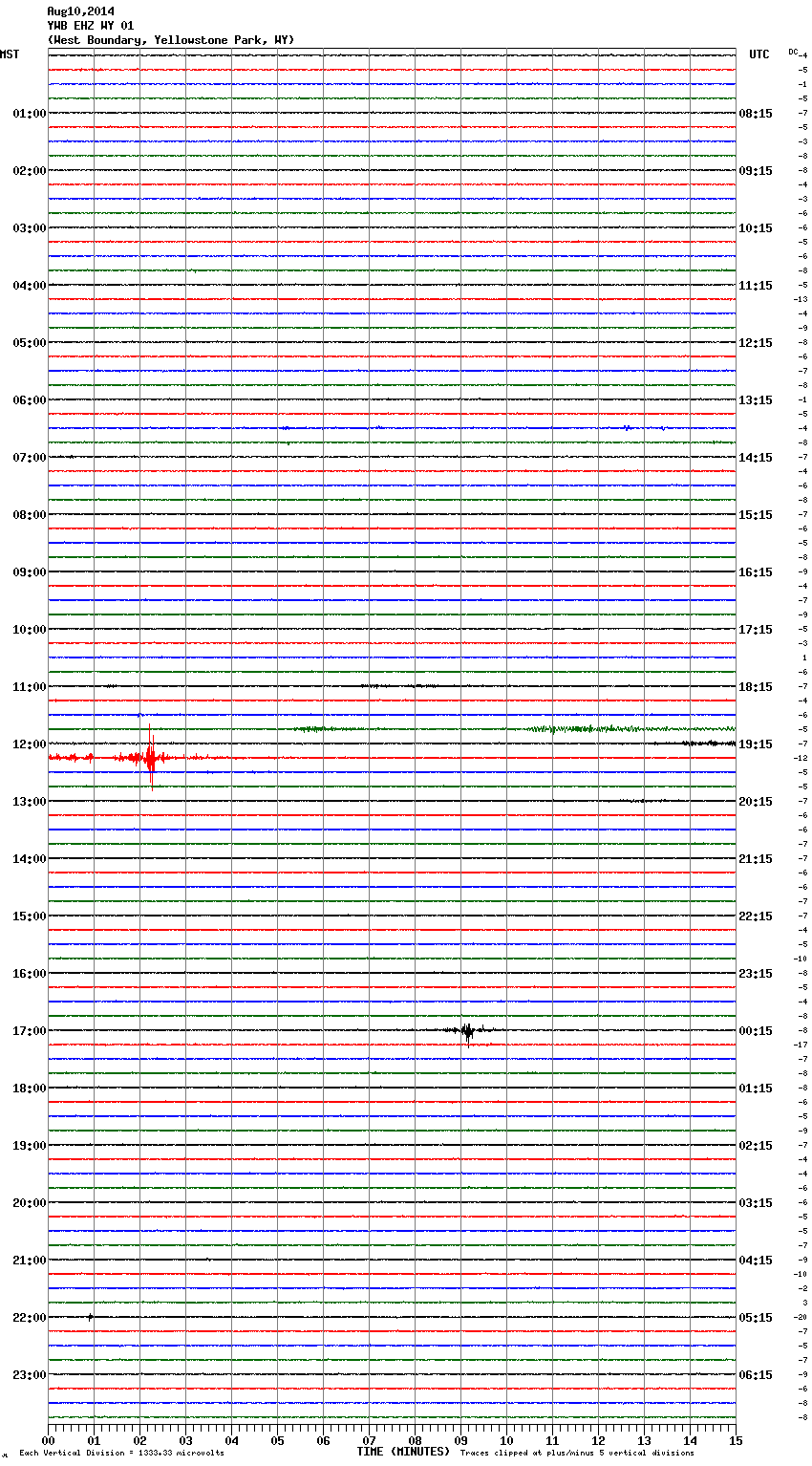This screenshot has width=812, height=1466.
Task: Select the 23:00 MST time label
Action: click(29, 1375)
